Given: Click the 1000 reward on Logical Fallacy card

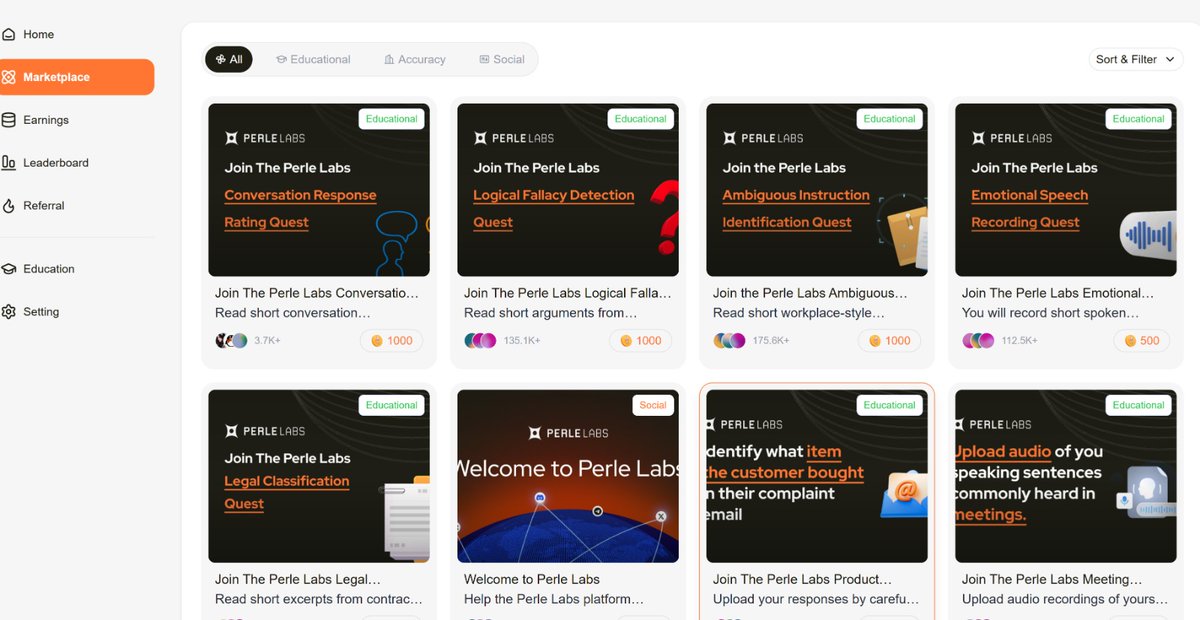Looking at the screenshot, I should pos(640,341).
